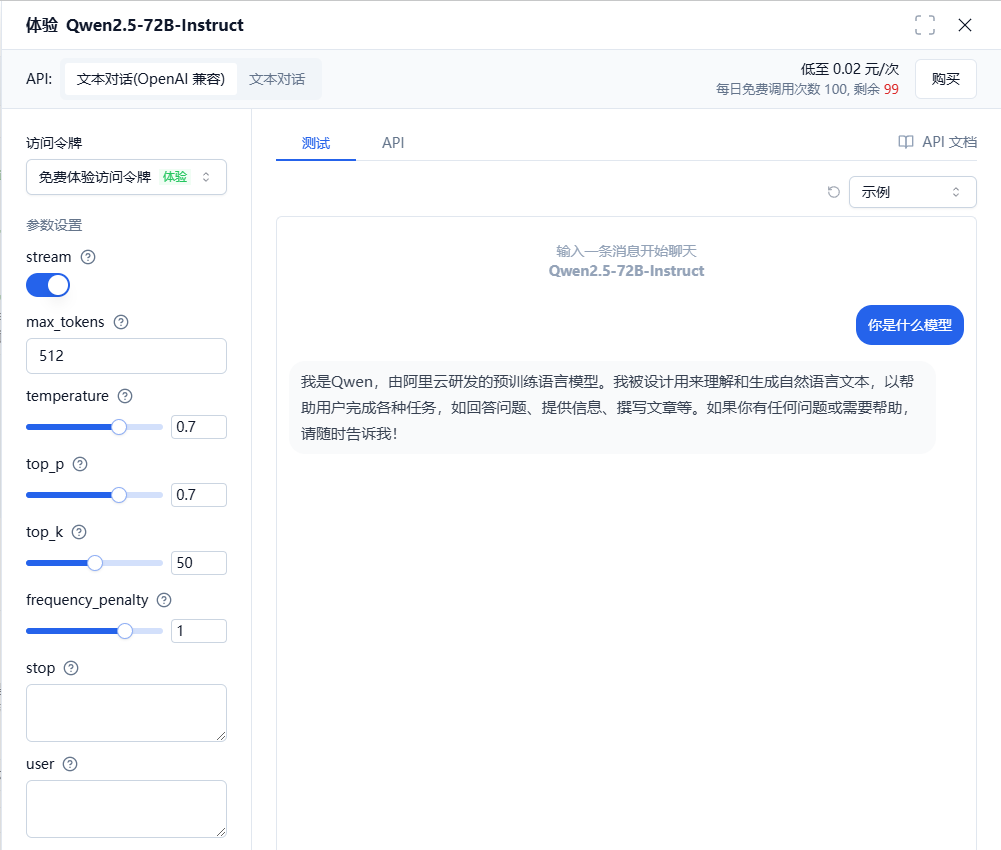
Task: Click help icon next to temperature
Action: (x=125, y=396)
